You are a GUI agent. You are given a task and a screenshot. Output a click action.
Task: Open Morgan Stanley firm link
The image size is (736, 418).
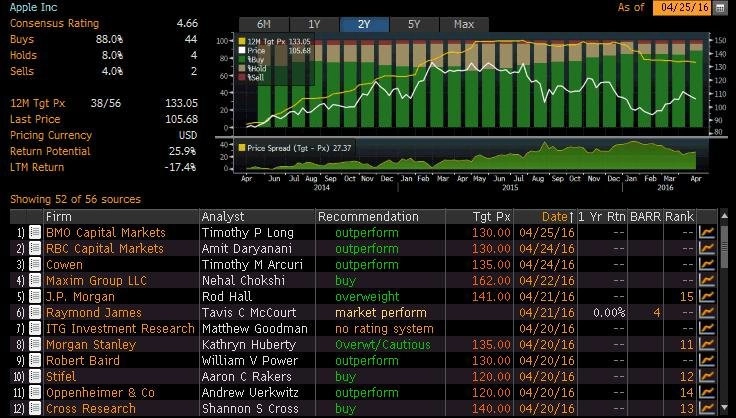91,345
